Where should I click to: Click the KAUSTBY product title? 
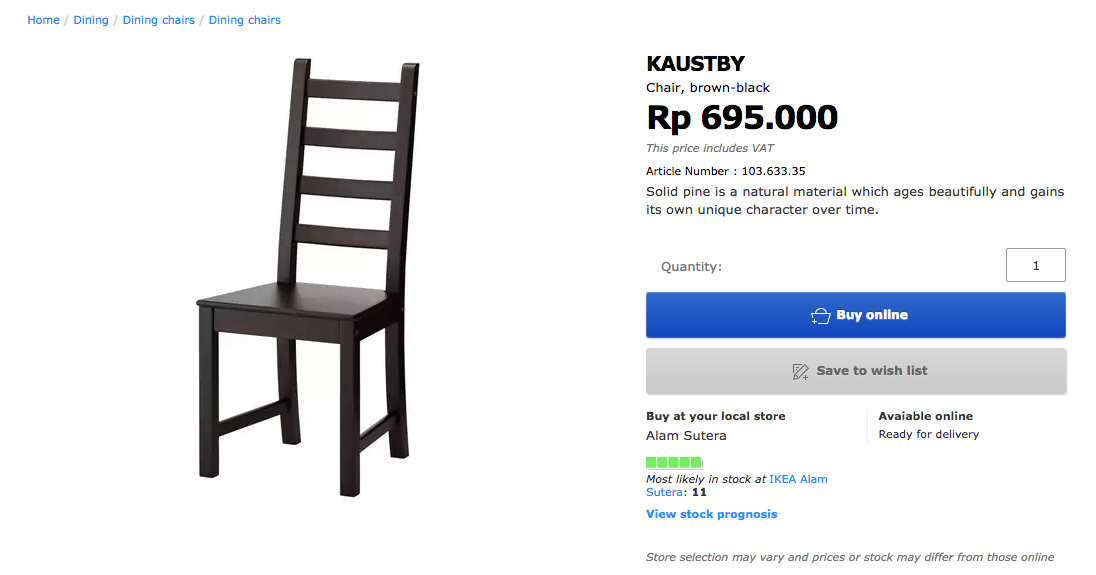coord(695,64)
